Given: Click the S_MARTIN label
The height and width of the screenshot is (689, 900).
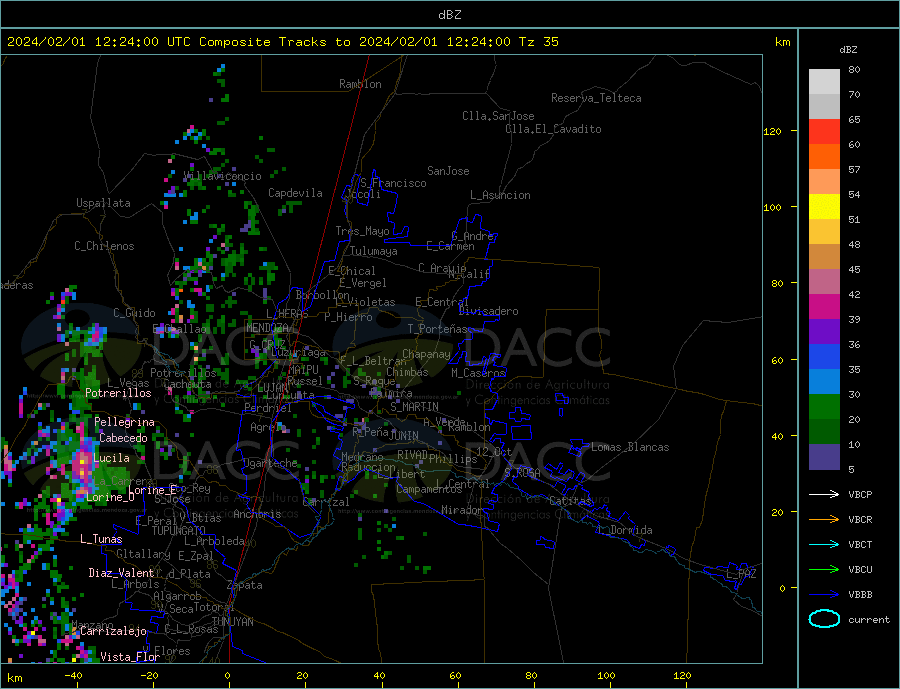Looking at the screenshot, I should pyautogui.click(x=414, y=407).
